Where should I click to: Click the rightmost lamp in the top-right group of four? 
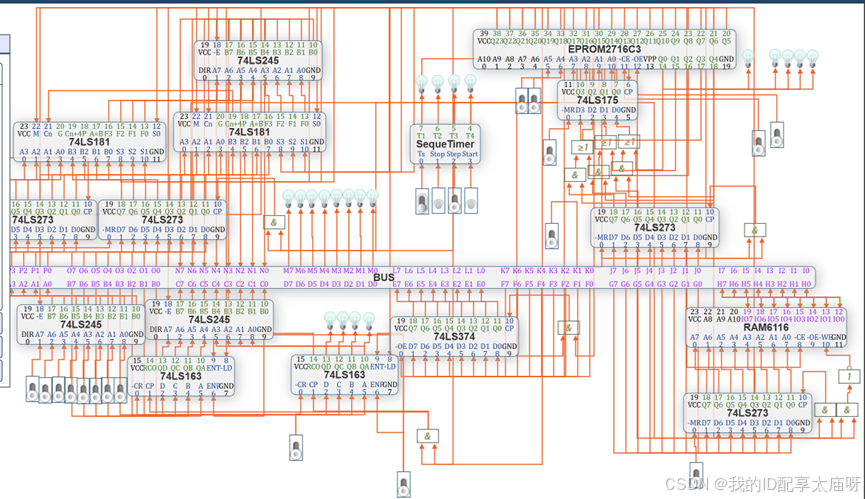pos(813,58)
